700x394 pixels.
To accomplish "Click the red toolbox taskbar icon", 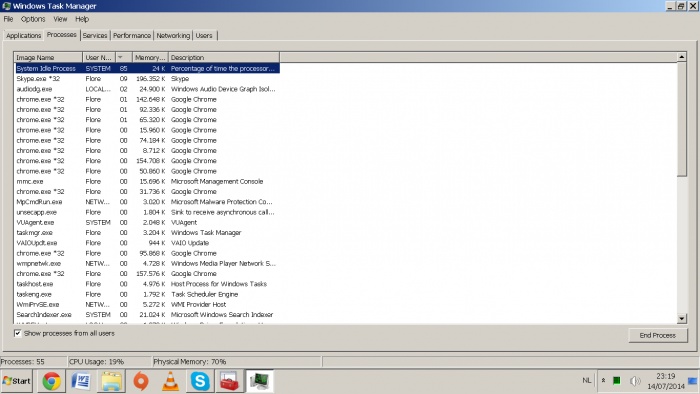I will (229, 381).
